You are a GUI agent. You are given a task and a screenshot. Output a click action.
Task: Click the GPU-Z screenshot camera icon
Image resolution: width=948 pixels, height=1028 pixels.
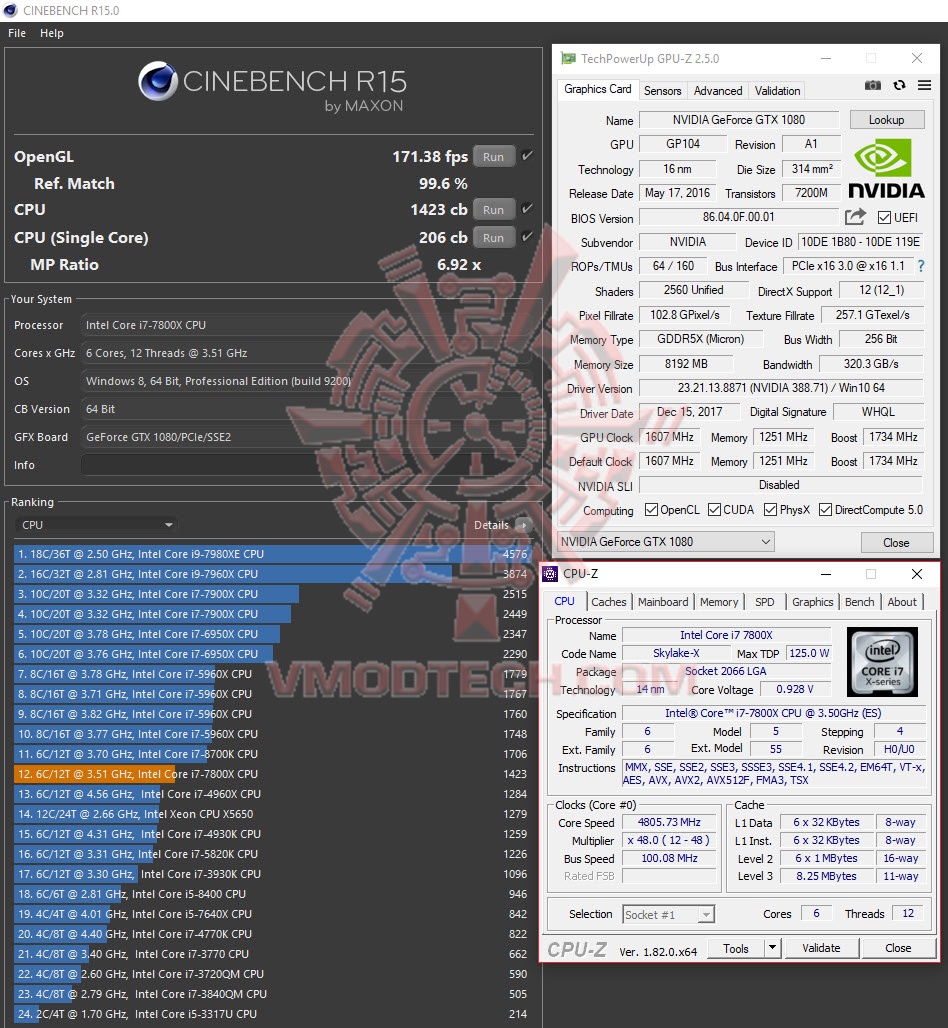tap(872, 85)
